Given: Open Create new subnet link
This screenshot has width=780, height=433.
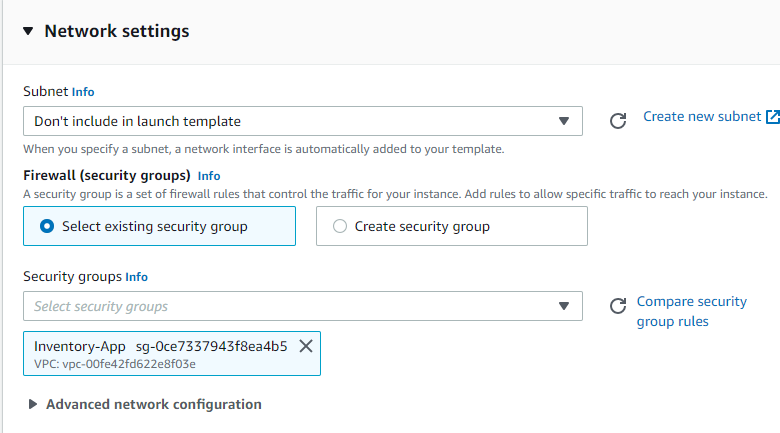Looking at the screenshot, I should pyautogui.click(x=701, y=117).
